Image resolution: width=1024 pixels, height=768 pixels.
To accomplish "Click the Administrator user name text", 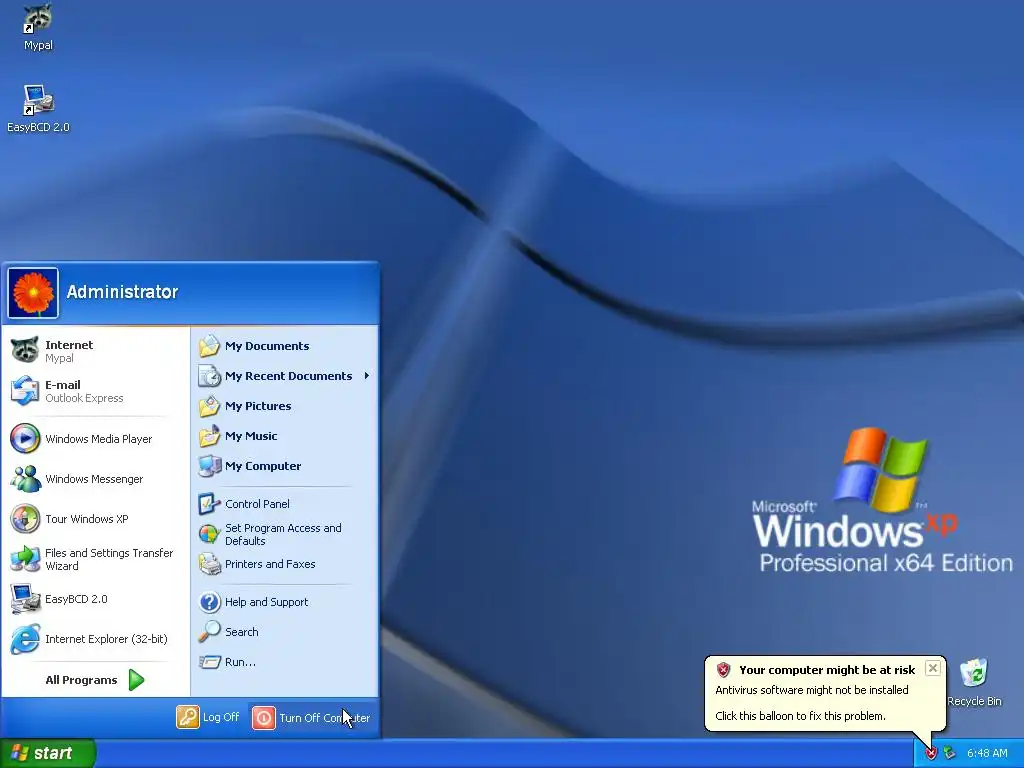I will [122, 292].
